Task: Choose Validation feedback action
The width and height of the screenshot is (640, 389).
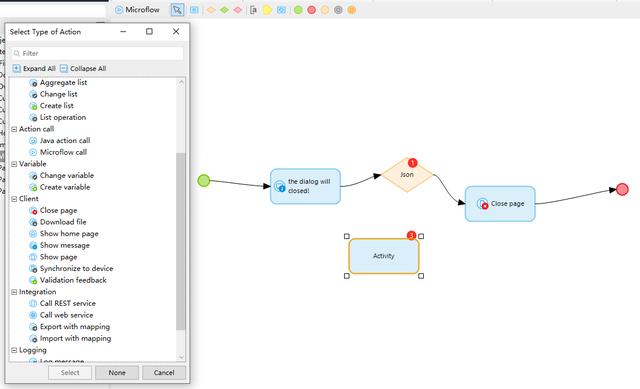Action: [x=68, y=280]
